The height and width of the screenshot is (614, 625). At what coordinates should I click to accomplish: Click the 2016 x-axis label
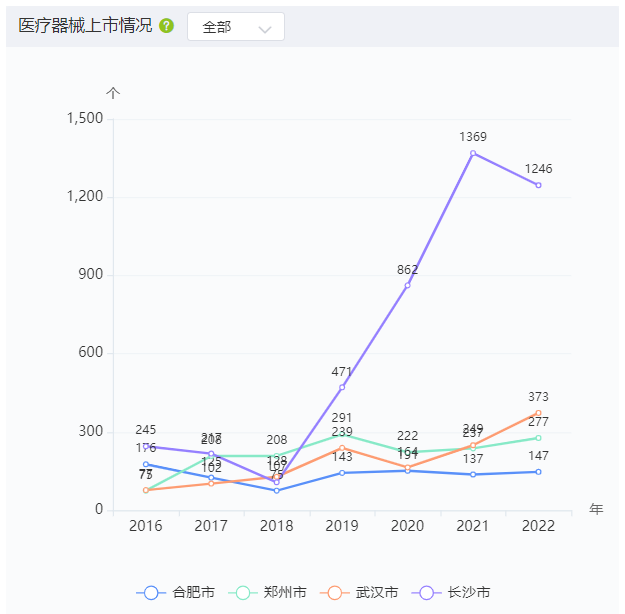click(x=146, y=526)
